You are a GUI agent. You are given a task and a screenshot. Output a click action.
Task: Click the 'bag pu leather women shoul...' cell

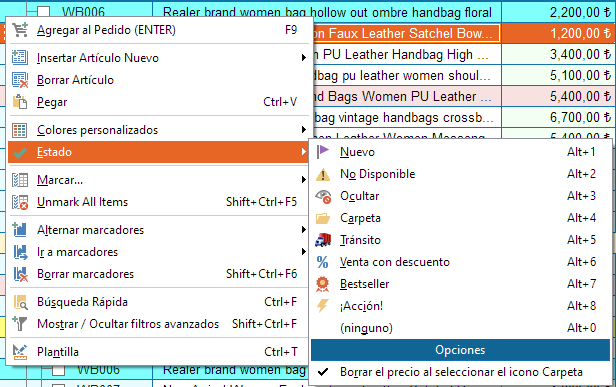tap(407, 75)
